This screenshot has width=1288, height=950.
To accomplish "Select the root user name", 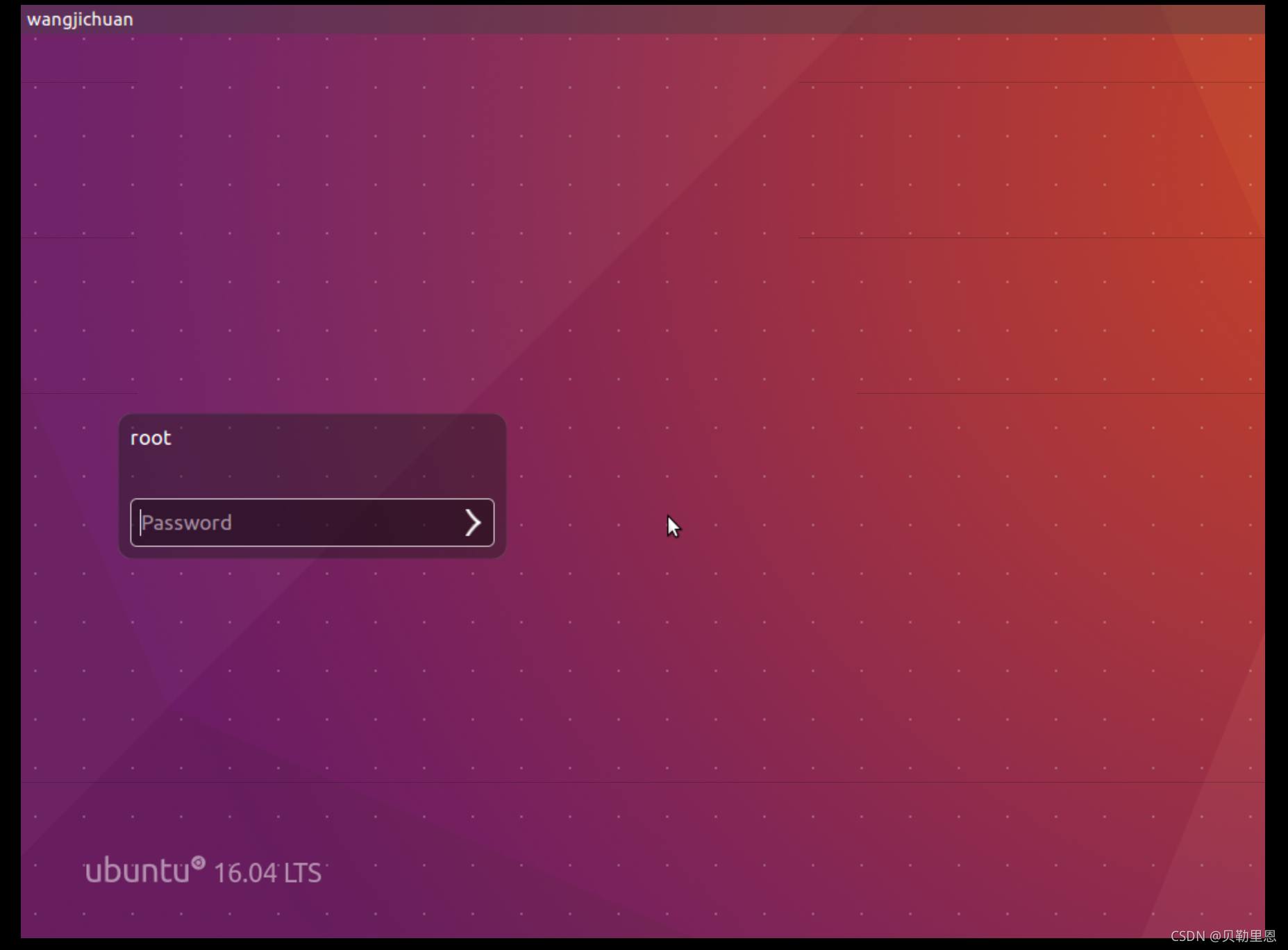I will click(x=151, y=437).
